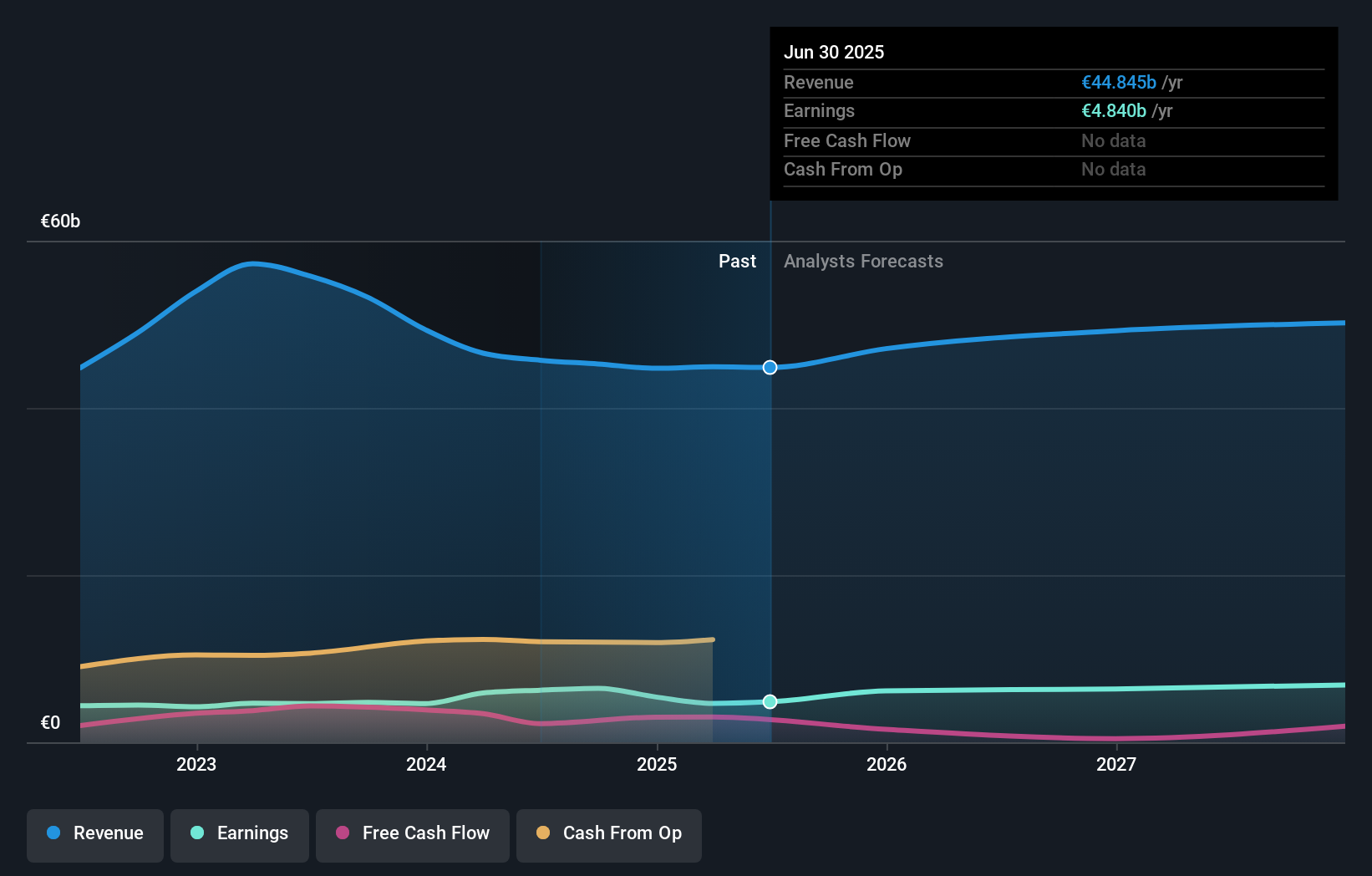
Task: Toggle the Revenue series visibility
Action: pos(94,834)
